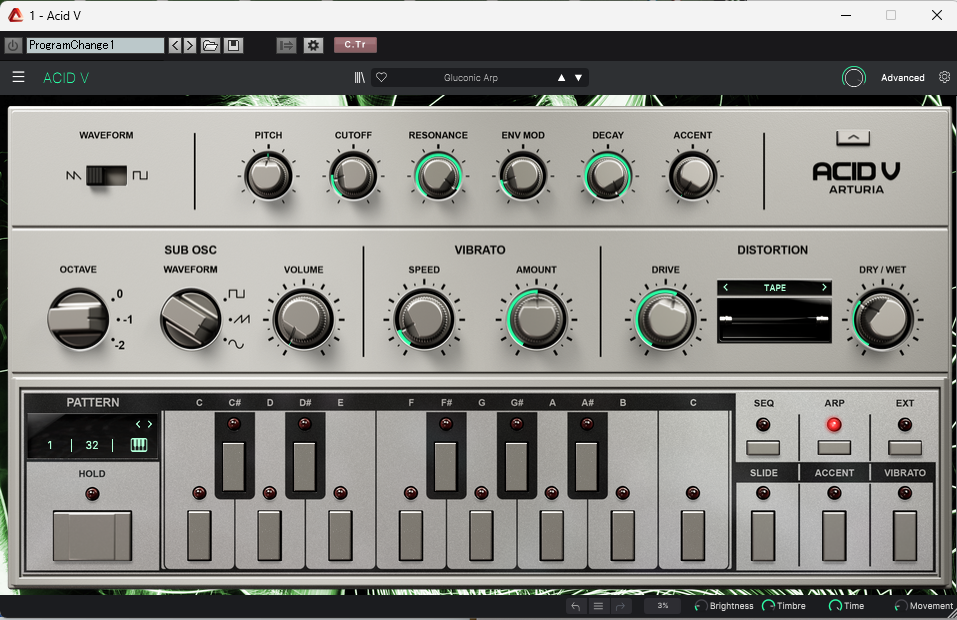Click the C.Tr button

355,45
